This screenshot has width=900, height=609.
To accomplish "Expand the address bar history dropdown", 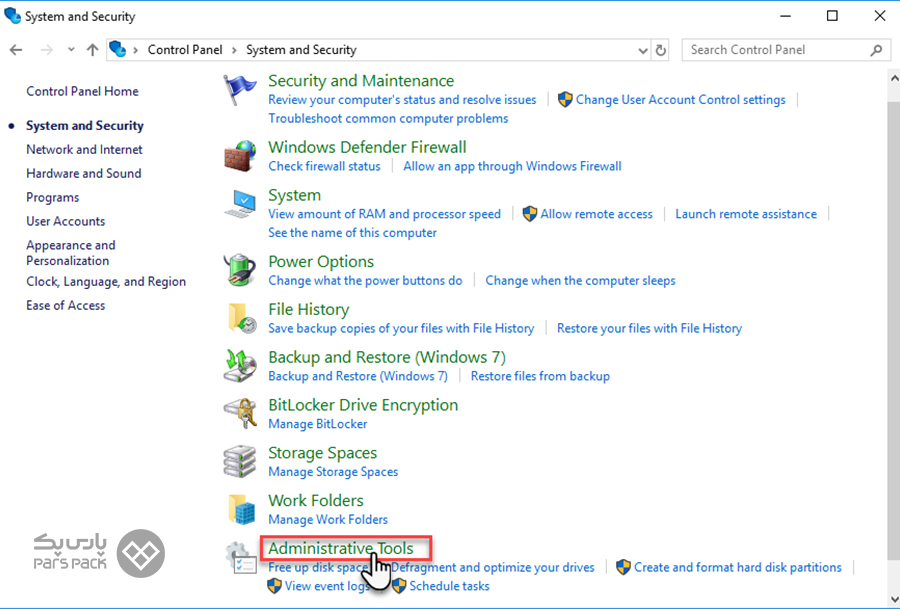I will pos(643,51).
